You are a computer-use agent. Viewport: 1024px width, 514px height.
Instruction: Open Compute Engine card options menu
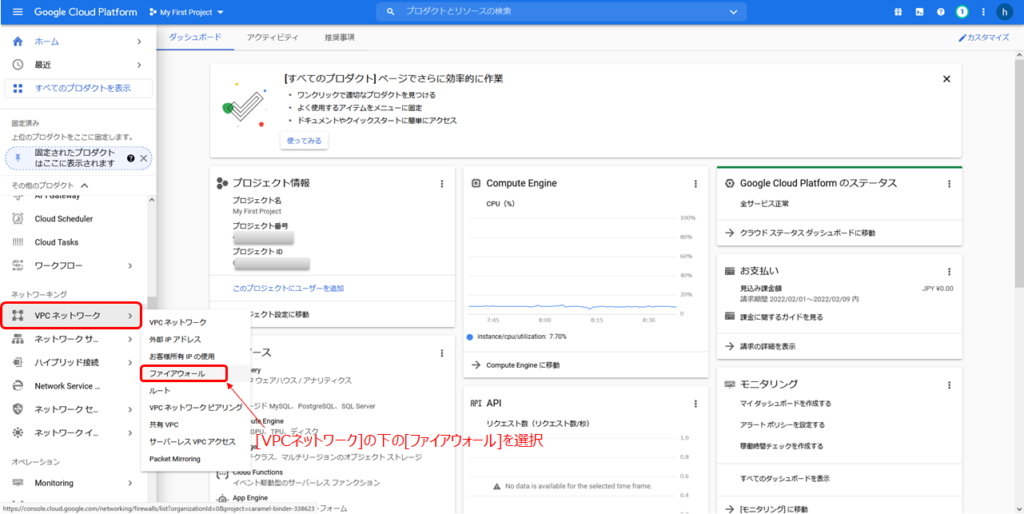[x=695, y=184]
